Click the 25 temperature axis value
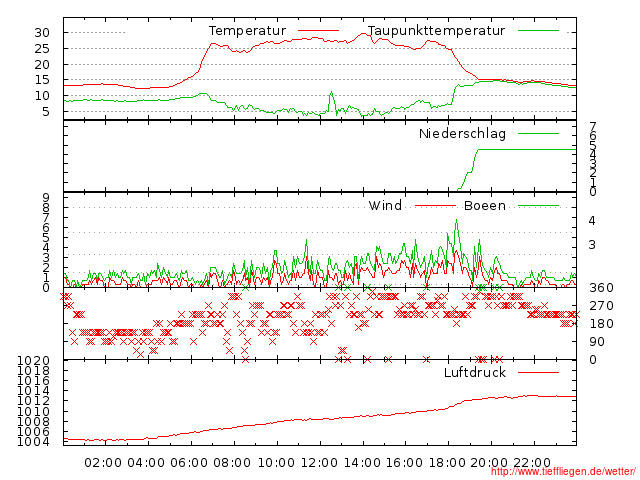The image size is (640, 480). click(x=42, y=49)
